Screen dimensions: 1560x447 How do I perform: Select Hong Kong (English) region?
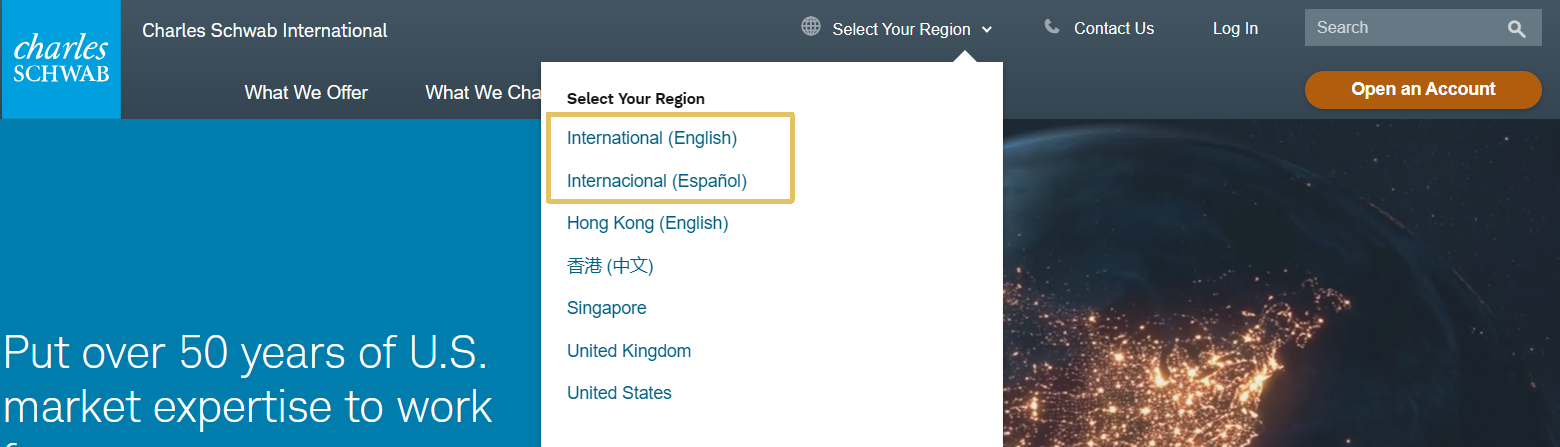coord(648,223)
